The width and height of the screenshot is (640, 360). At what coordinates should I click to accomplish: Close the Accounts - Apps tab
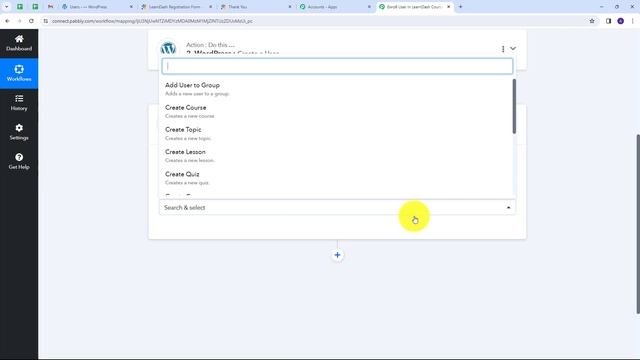pos(369,7)
